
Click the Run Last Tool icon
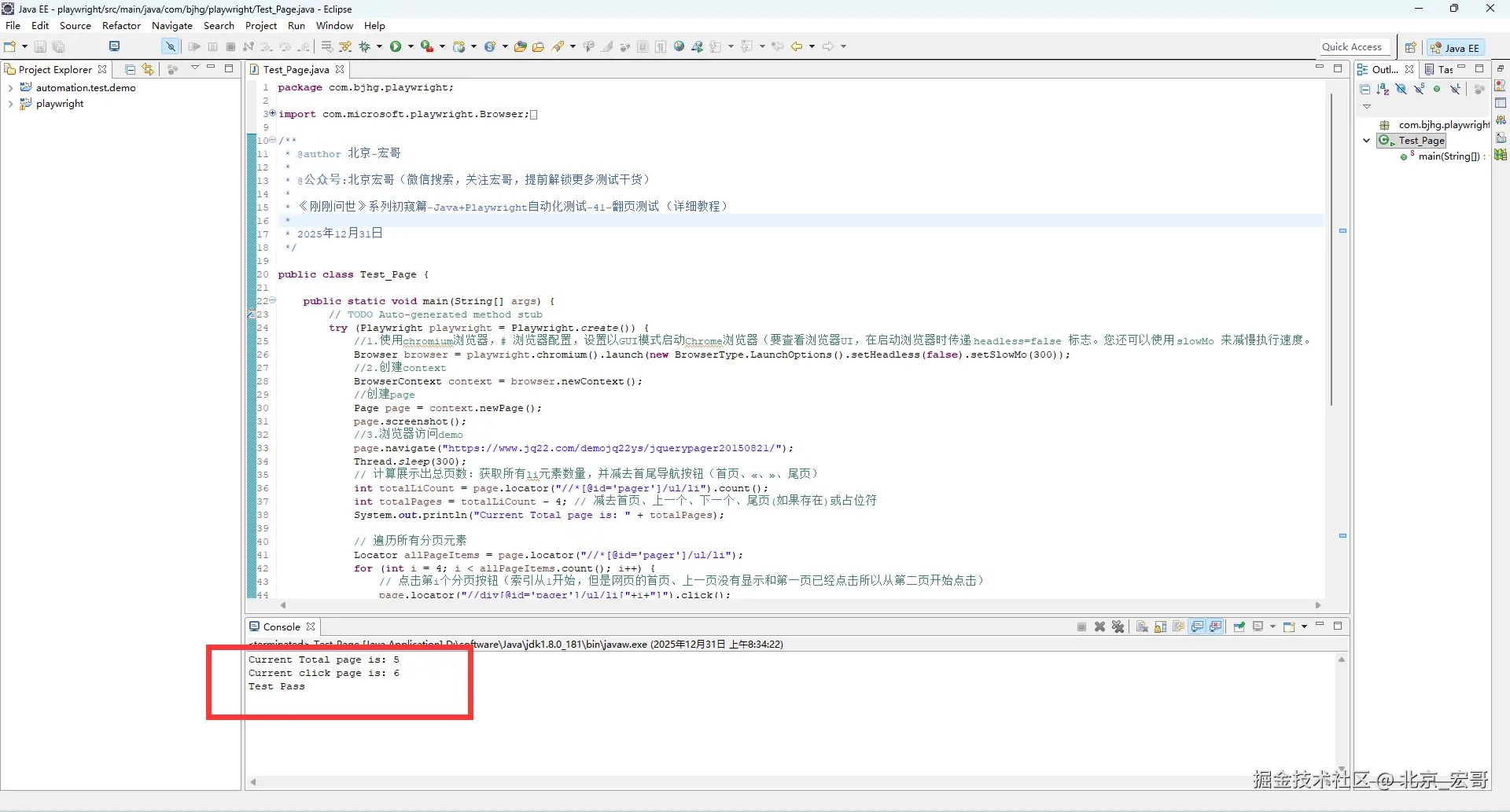coord(426,46)
